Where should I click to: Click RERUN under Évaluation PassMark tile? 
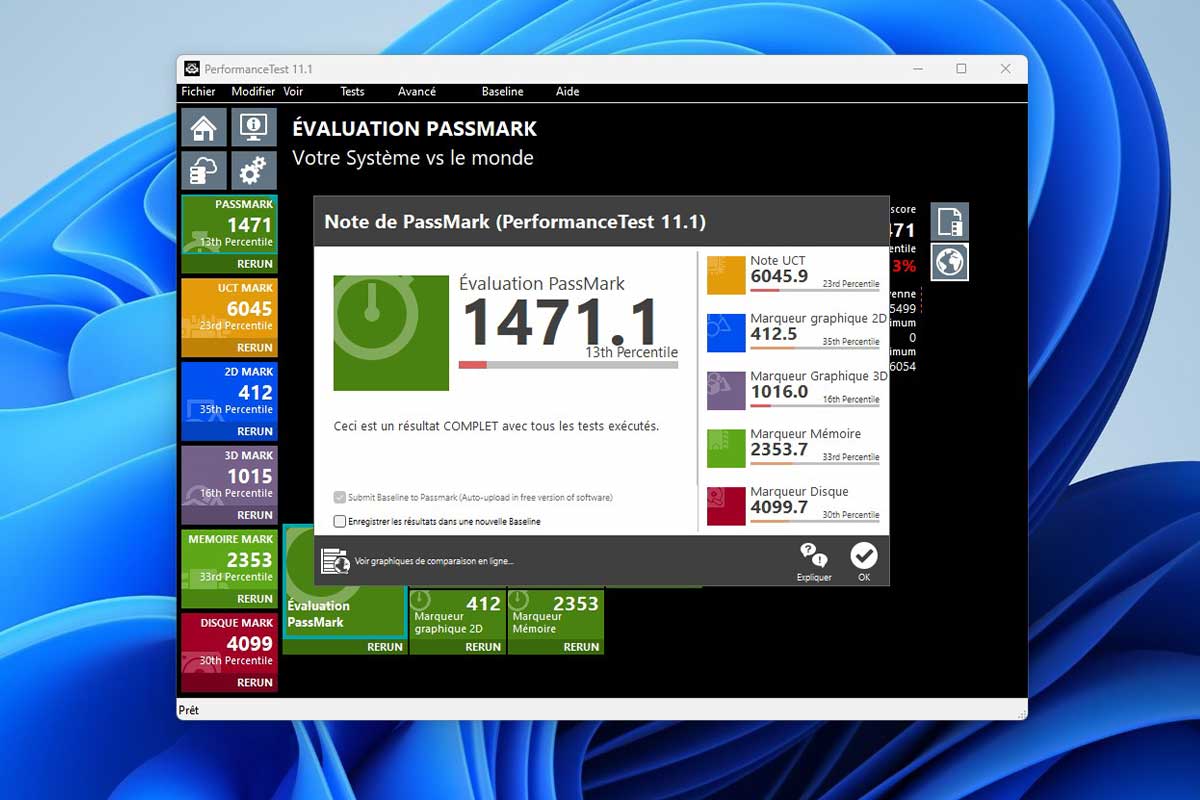pos(385,647)
